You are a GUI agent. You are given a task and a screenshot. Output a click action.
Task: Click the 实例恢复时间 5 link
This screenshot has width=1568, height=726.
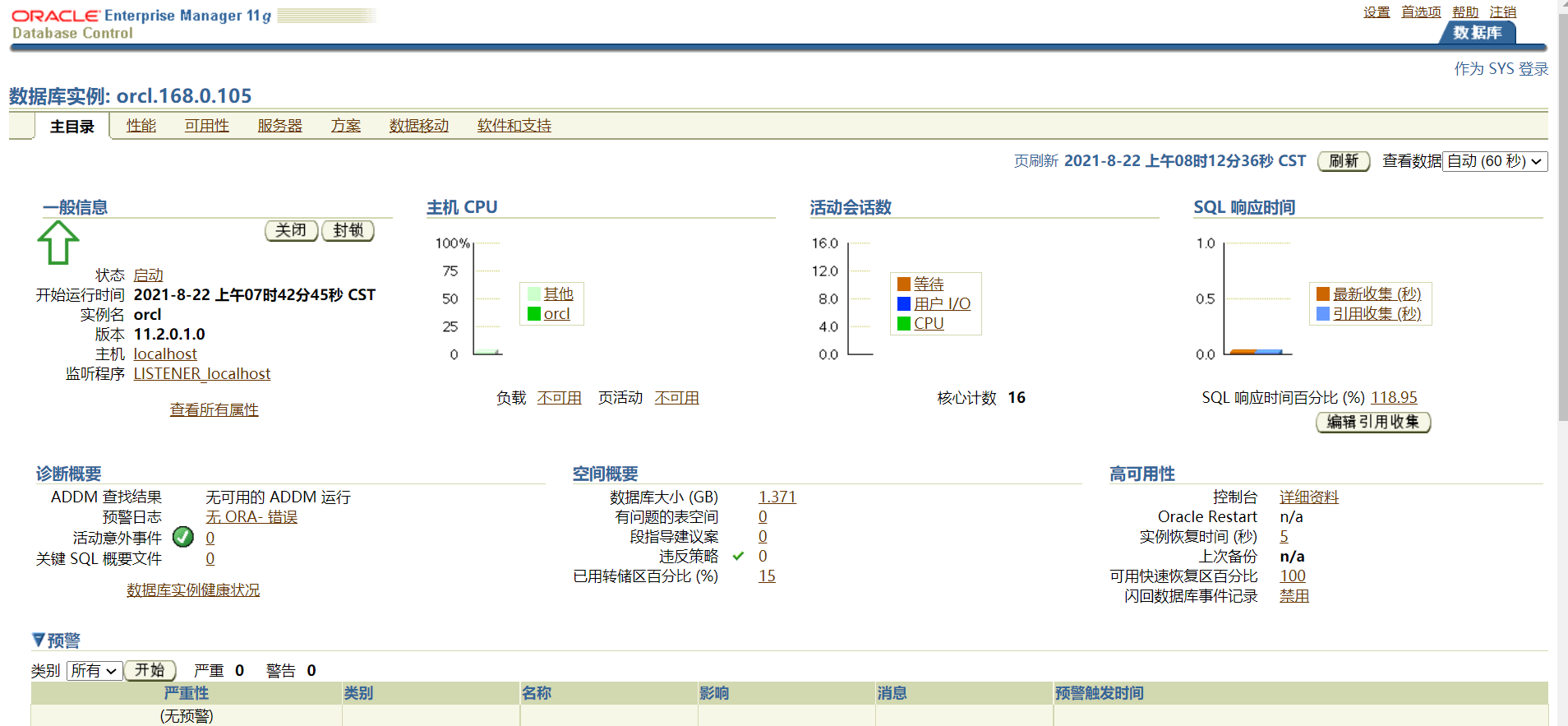(1284, 537)
